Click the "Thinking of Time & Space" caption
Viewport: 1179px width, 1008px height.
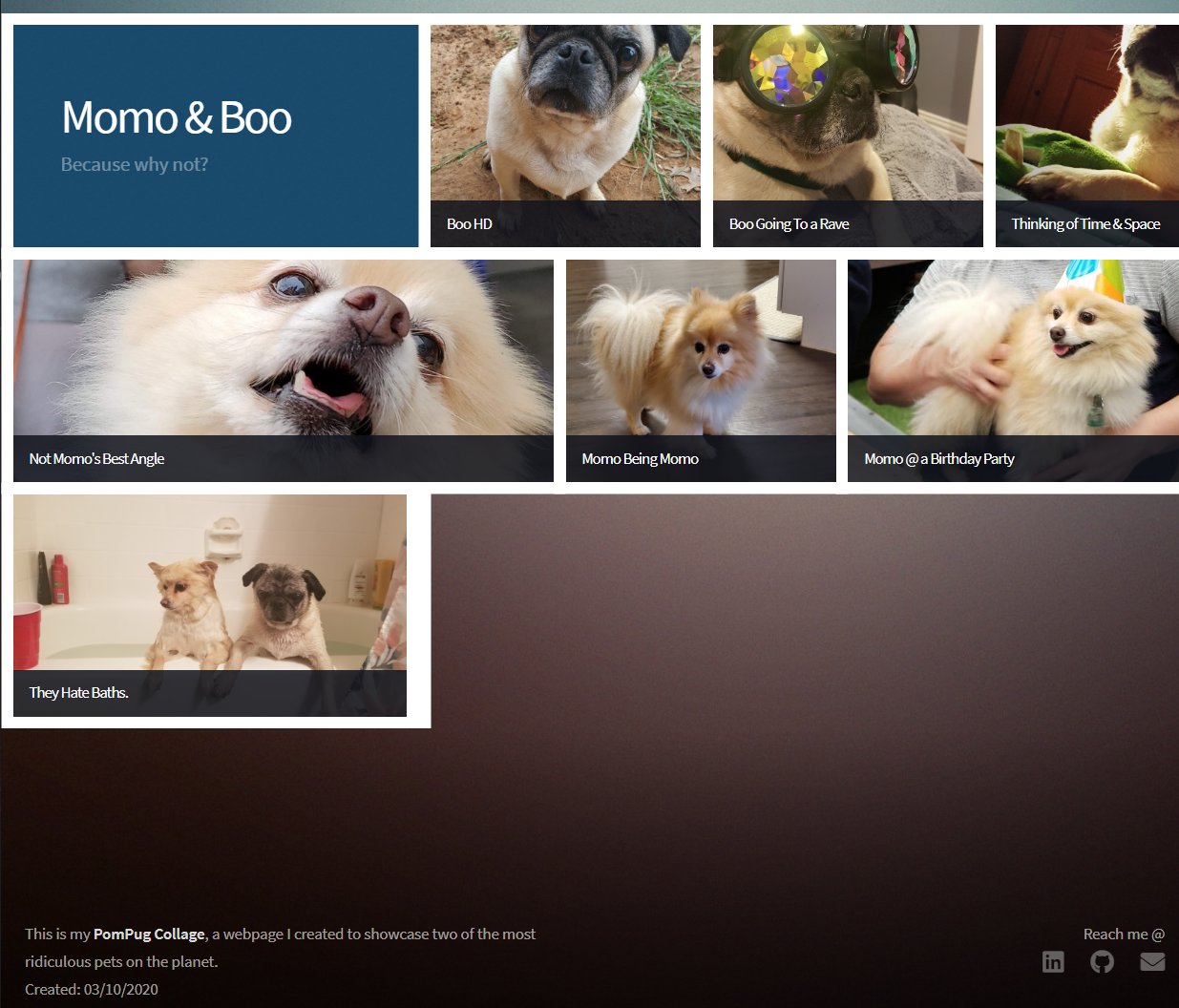pos(1085,224)
